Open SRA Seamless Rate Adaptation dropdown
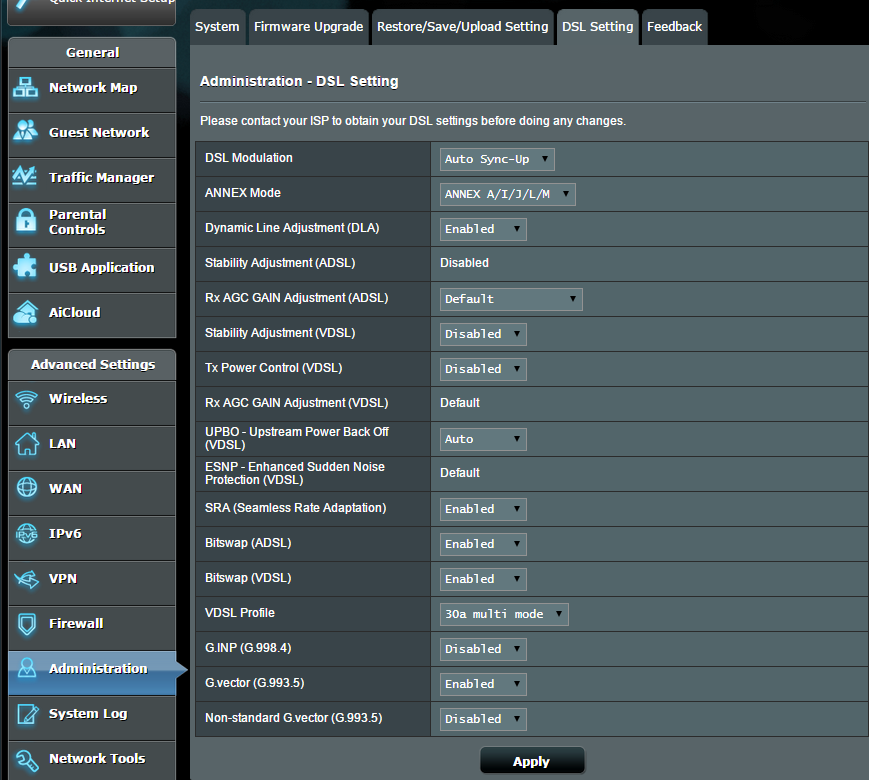This screenshot has height=780, width=869. [483, 509]
